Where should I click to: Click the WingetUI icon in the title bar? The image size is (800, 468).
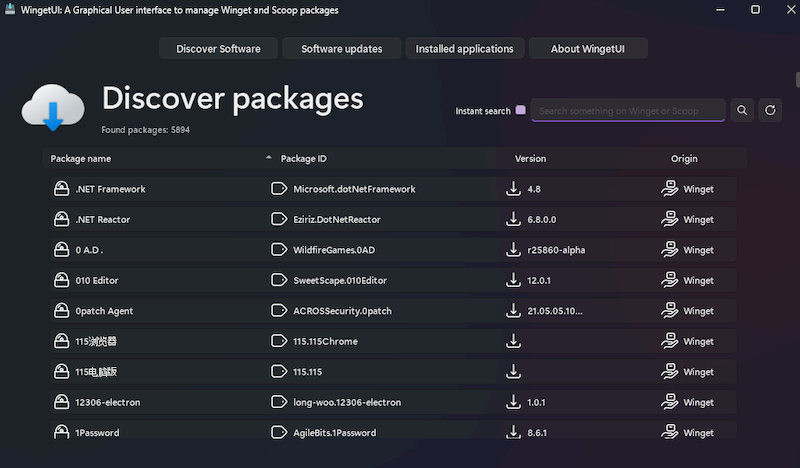[x=11, y=10]
